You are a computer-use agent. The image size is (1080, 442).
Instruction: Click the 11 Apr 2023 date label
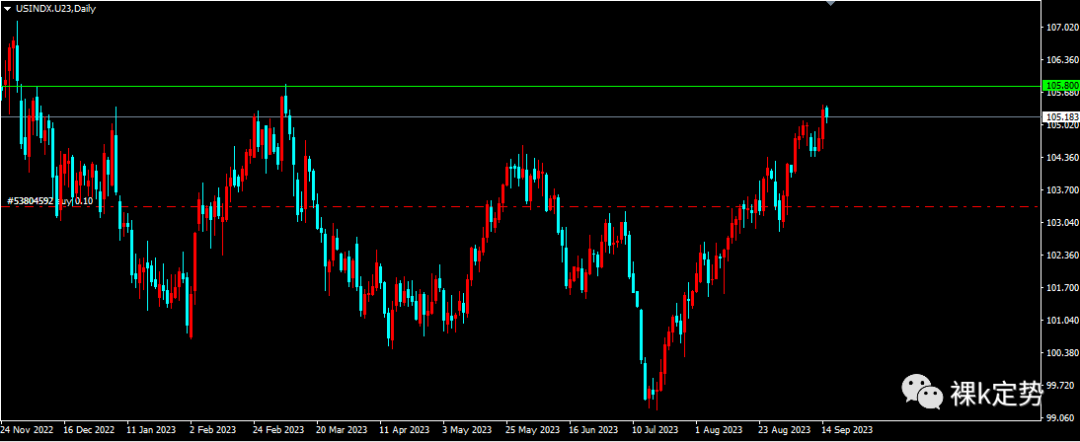coord(404,430)
